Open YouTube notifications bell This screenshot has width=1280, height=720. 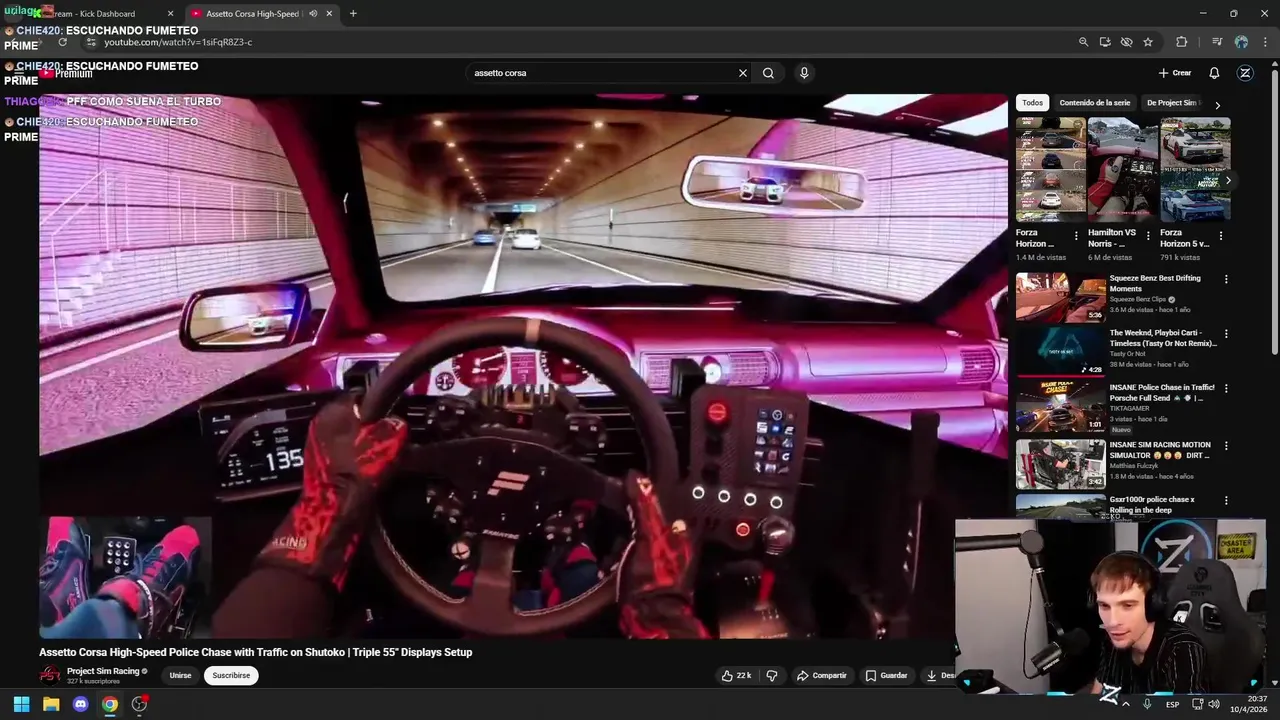pos(1214,73)
